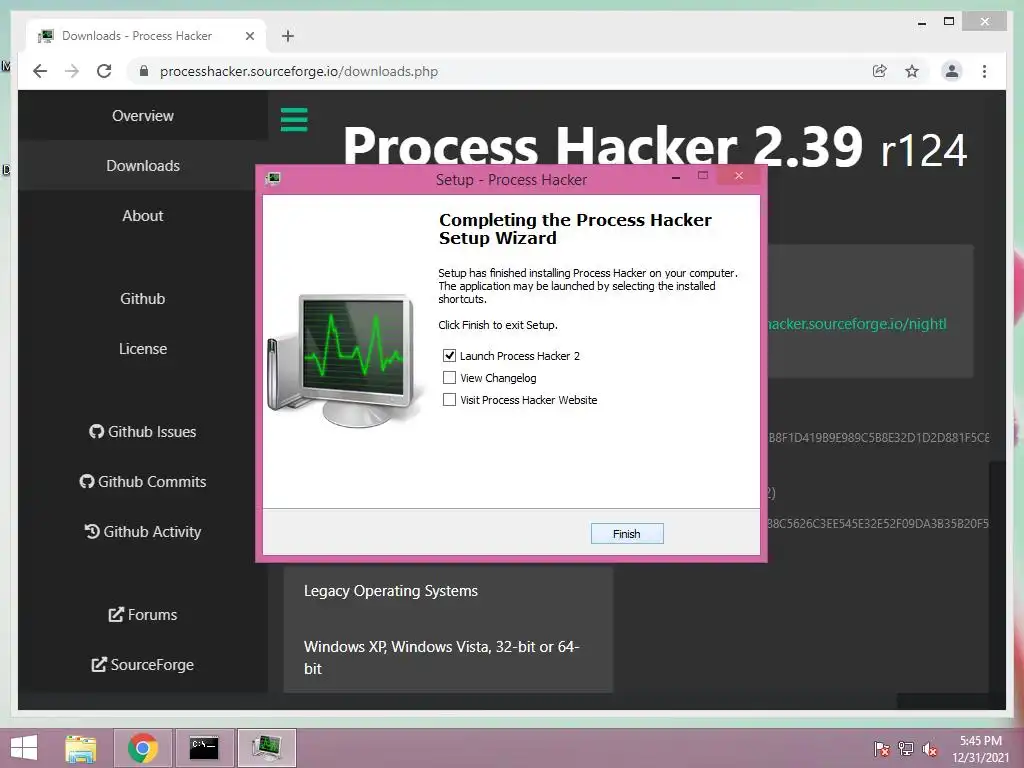1024x768 pixels.
Task: Open the green hamburger menu icon
Action: click(294, 120)
